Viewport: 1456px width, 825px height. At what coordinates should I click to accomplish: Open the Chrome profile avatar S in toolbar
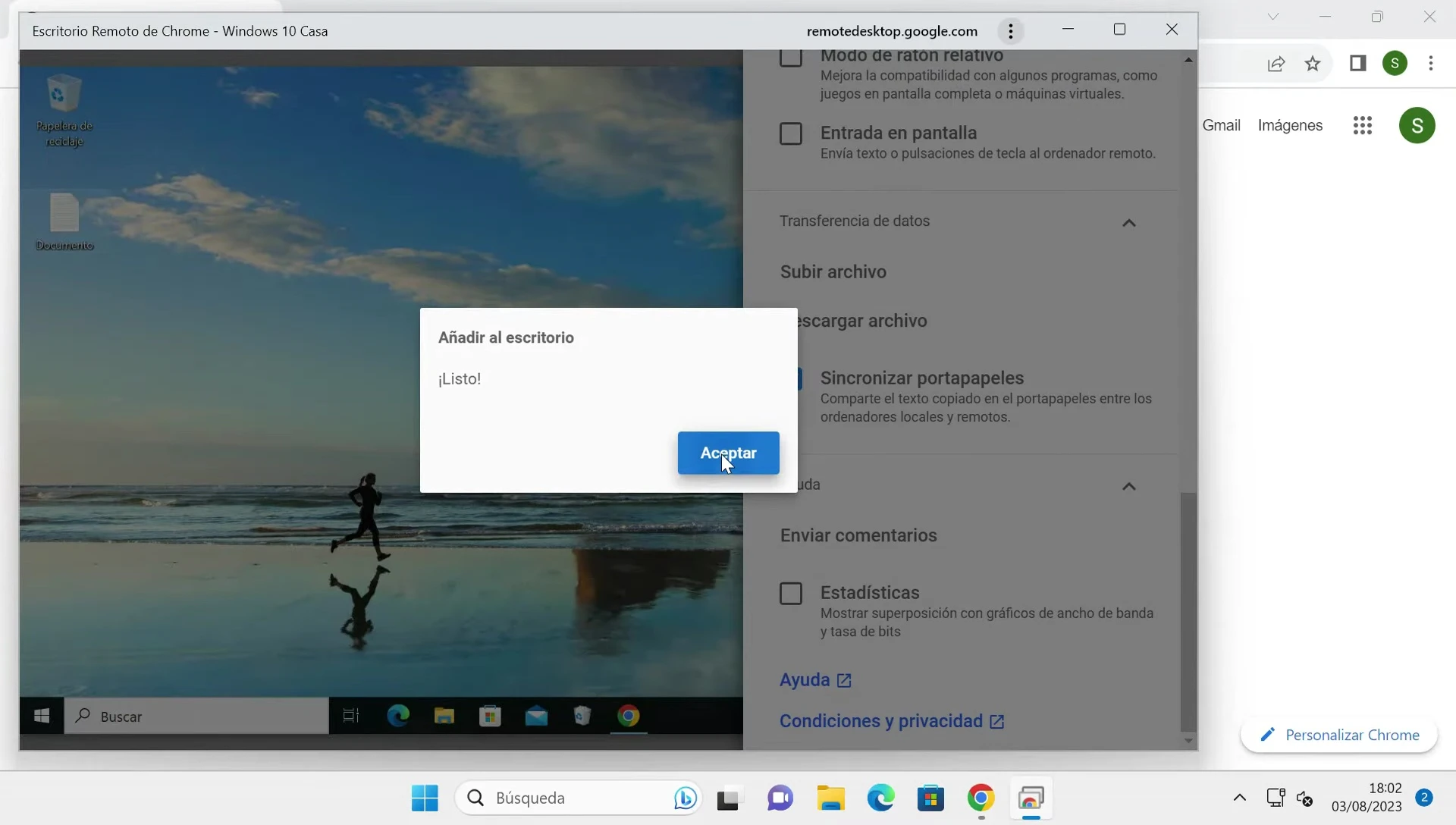(1395, 64)
